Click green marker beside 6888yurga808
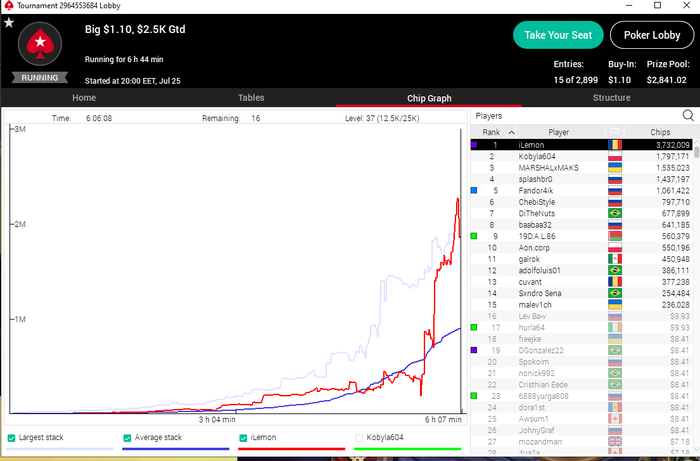The image size is (700, 461). click(x=474, y=396)
